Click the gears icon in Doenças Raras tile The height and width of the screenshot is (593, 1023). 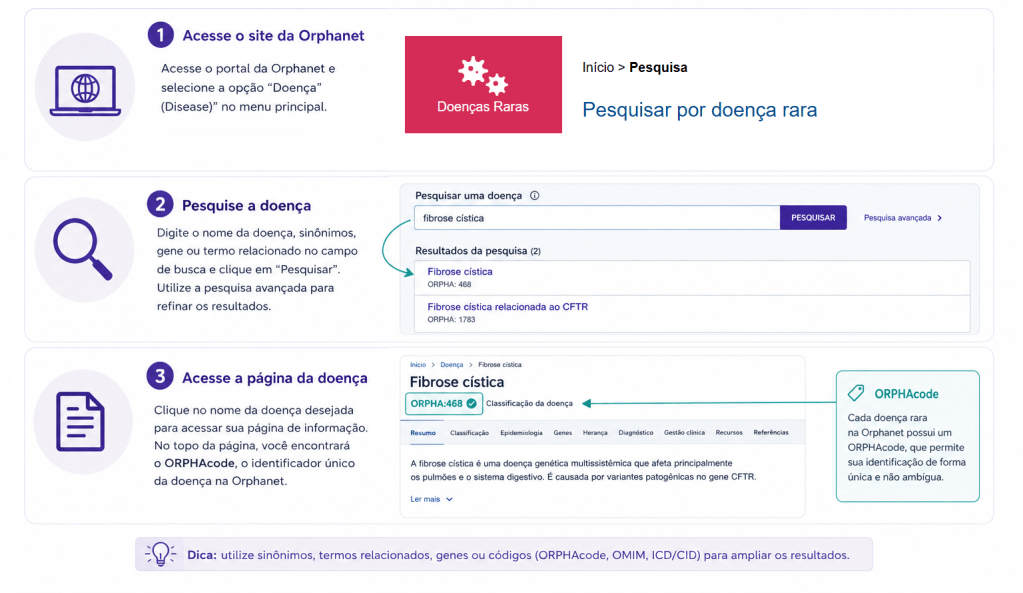pos(483,76)
